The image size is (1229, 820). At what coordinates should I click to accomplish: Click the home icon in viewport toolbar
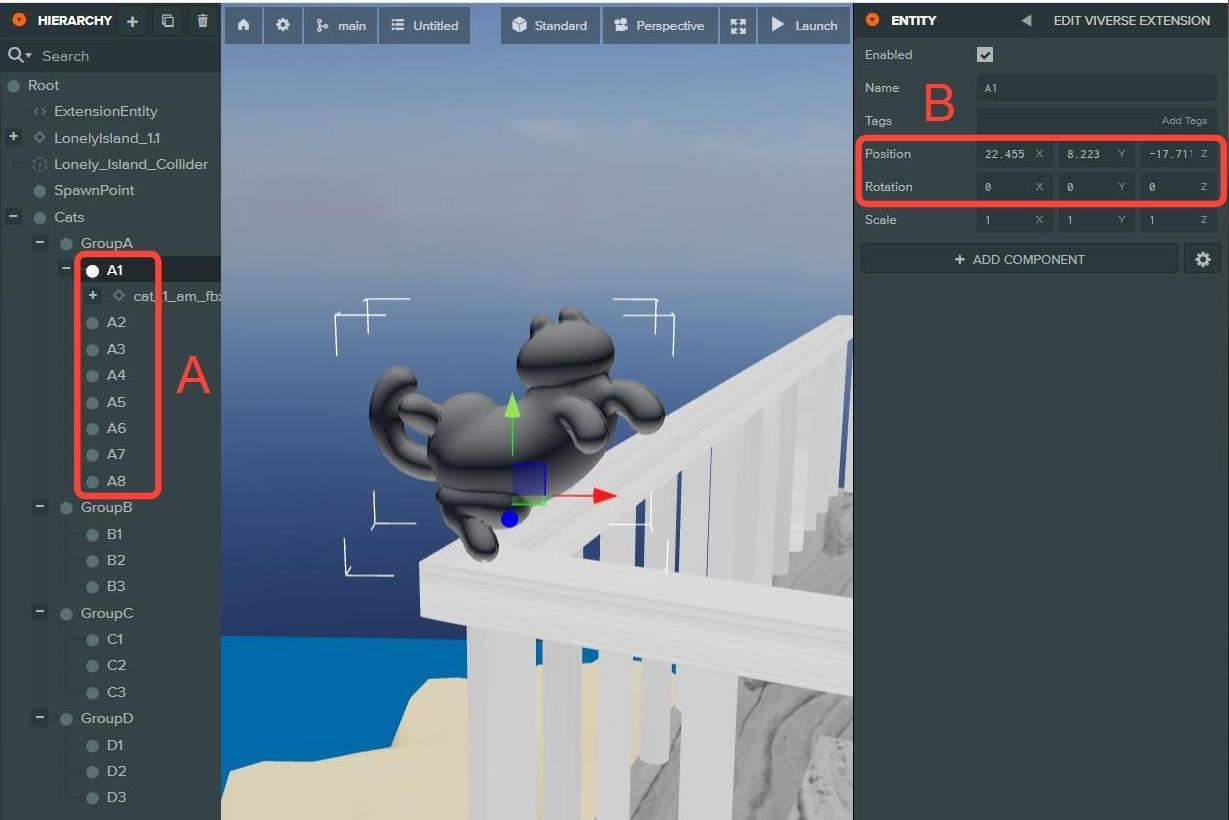243,25
